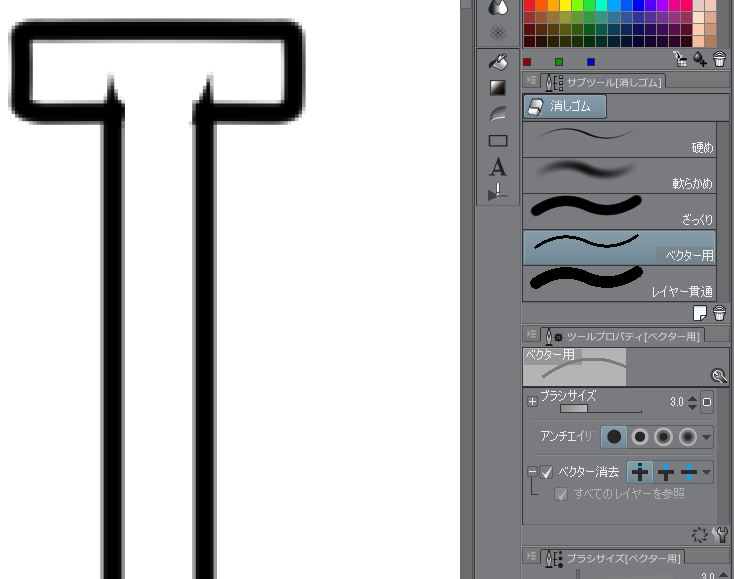The height and width of the screenshot is (579, 734).
Task: Choose weak antialiasing option
Action: pyautogui.click(x=639, y=437)
